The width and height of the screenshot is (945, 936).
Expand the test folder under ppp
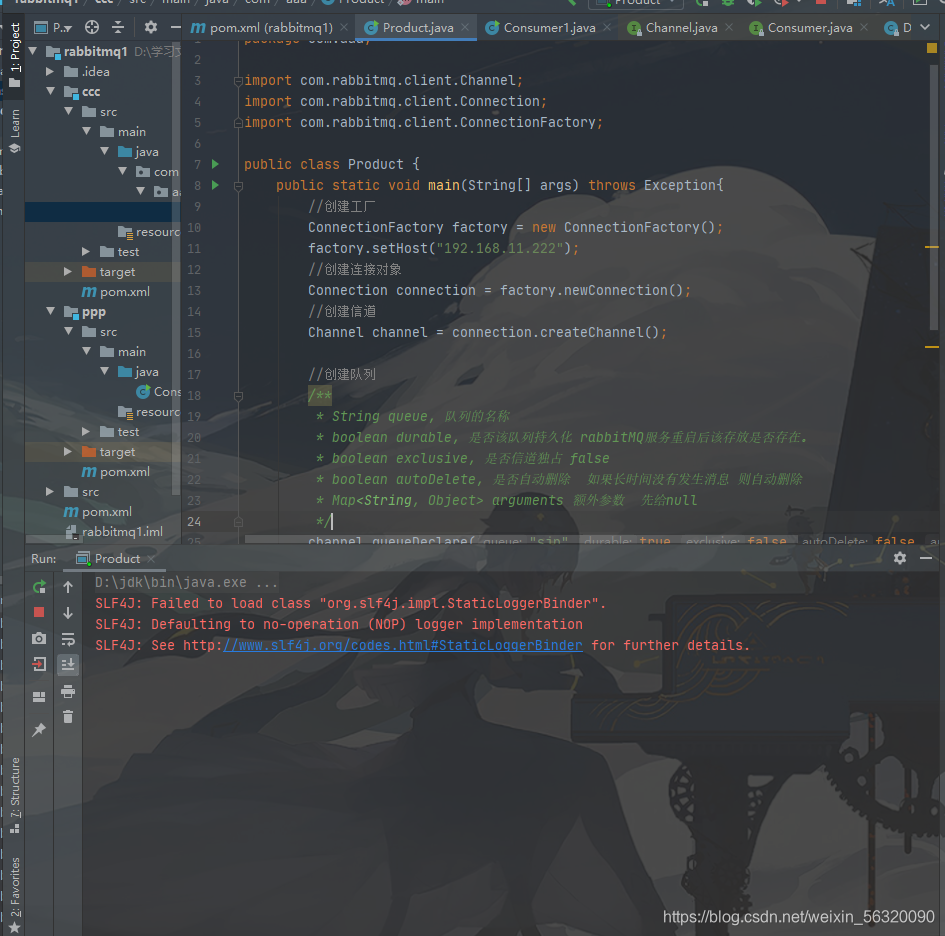86,432
